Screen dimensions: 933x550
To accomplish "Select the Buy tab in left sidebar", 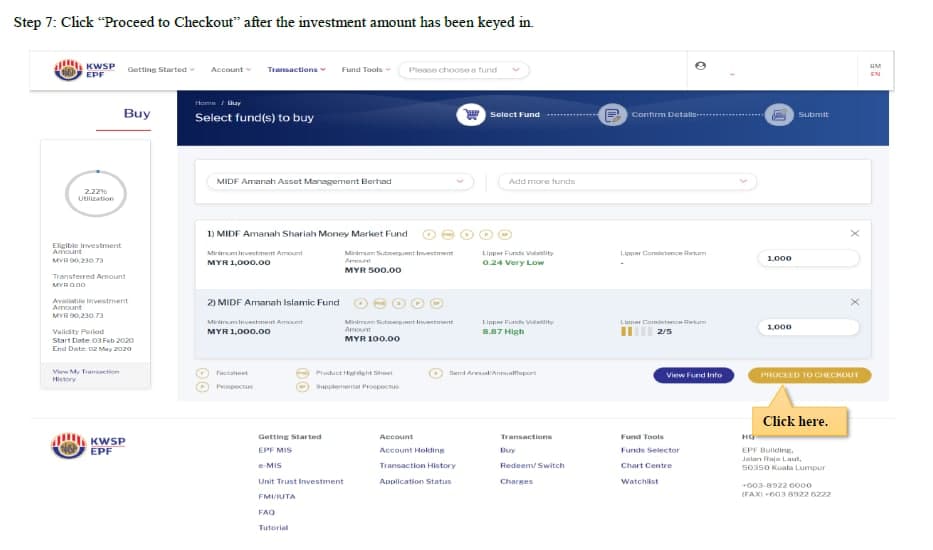I will click(136, 113).
